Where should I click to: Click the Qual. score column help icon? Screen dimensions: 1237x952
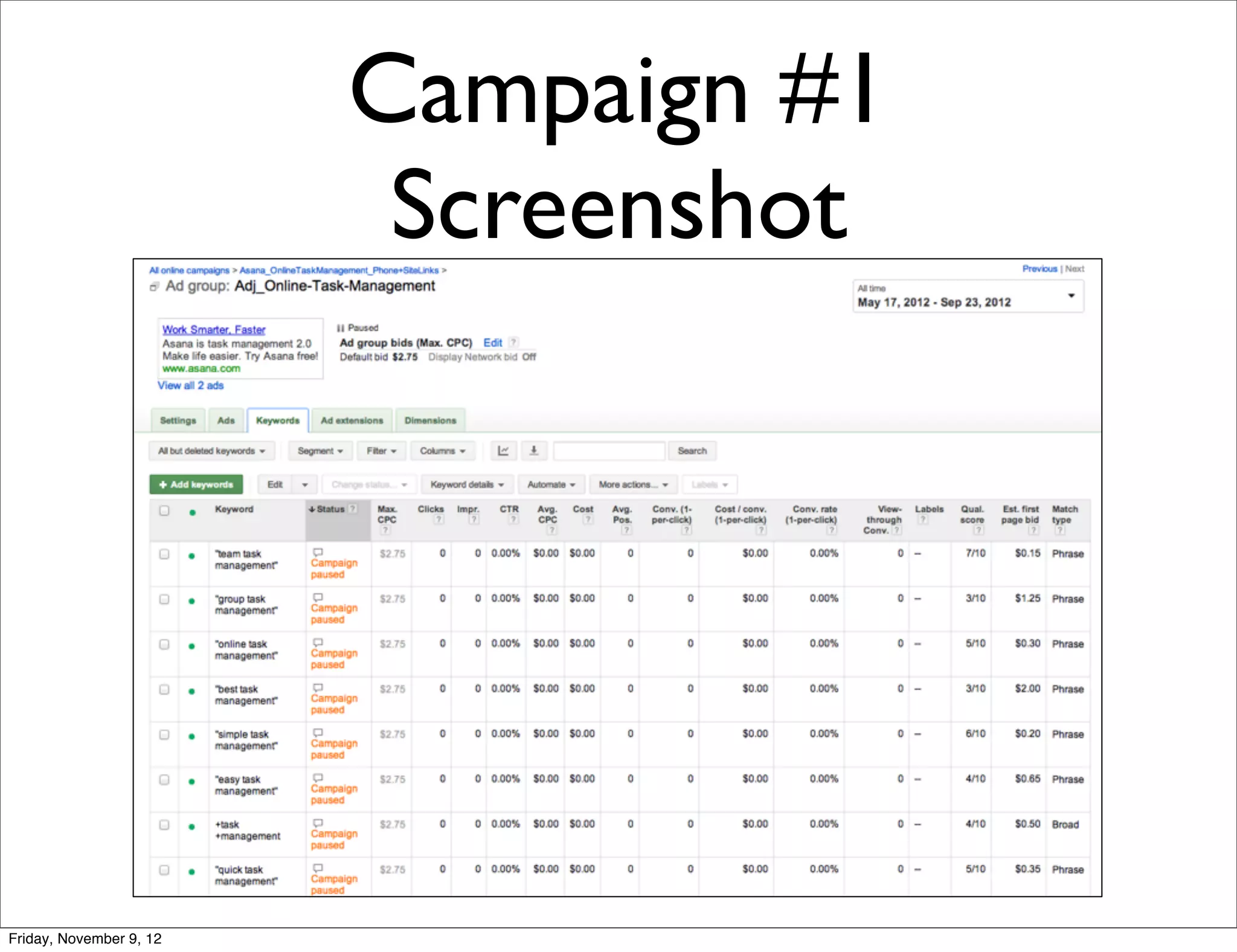tap(978, 530)
